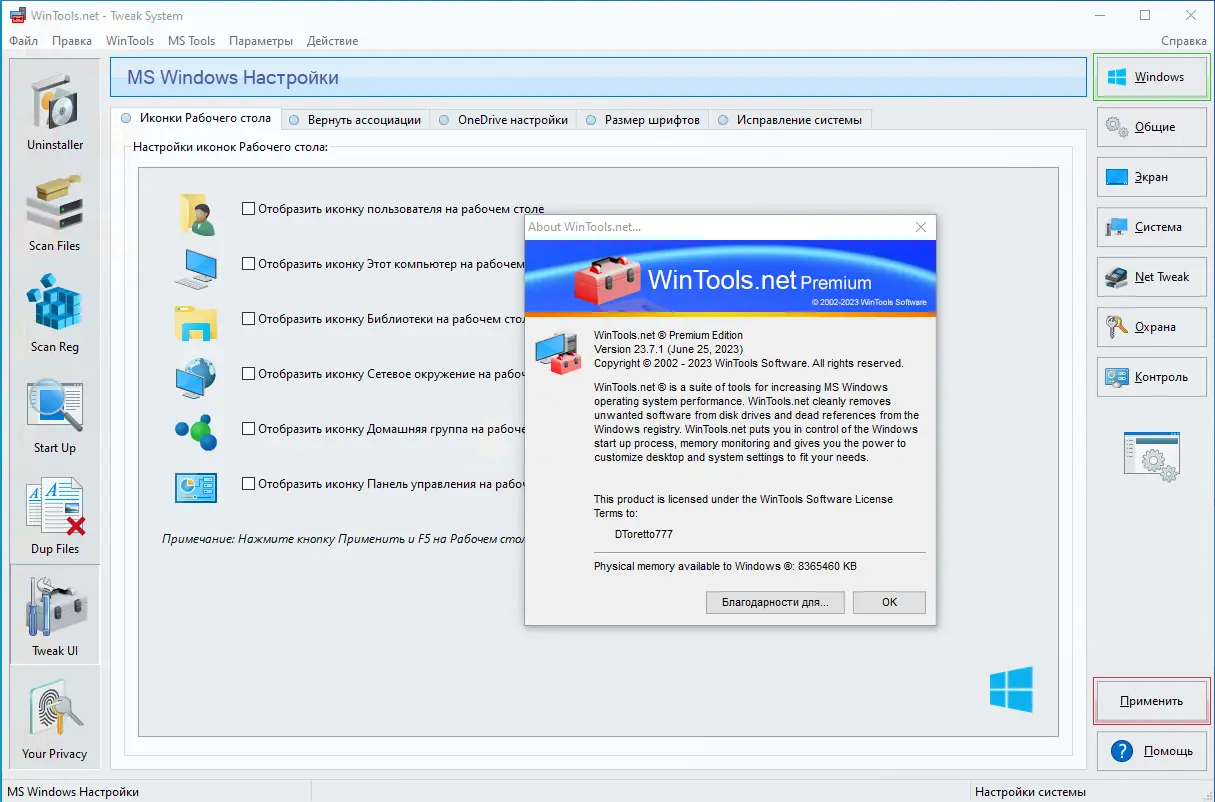The image size is (1215, 802).
Task: Enable showing Библиотеки icon on desktop
Action: coord(249,319)
